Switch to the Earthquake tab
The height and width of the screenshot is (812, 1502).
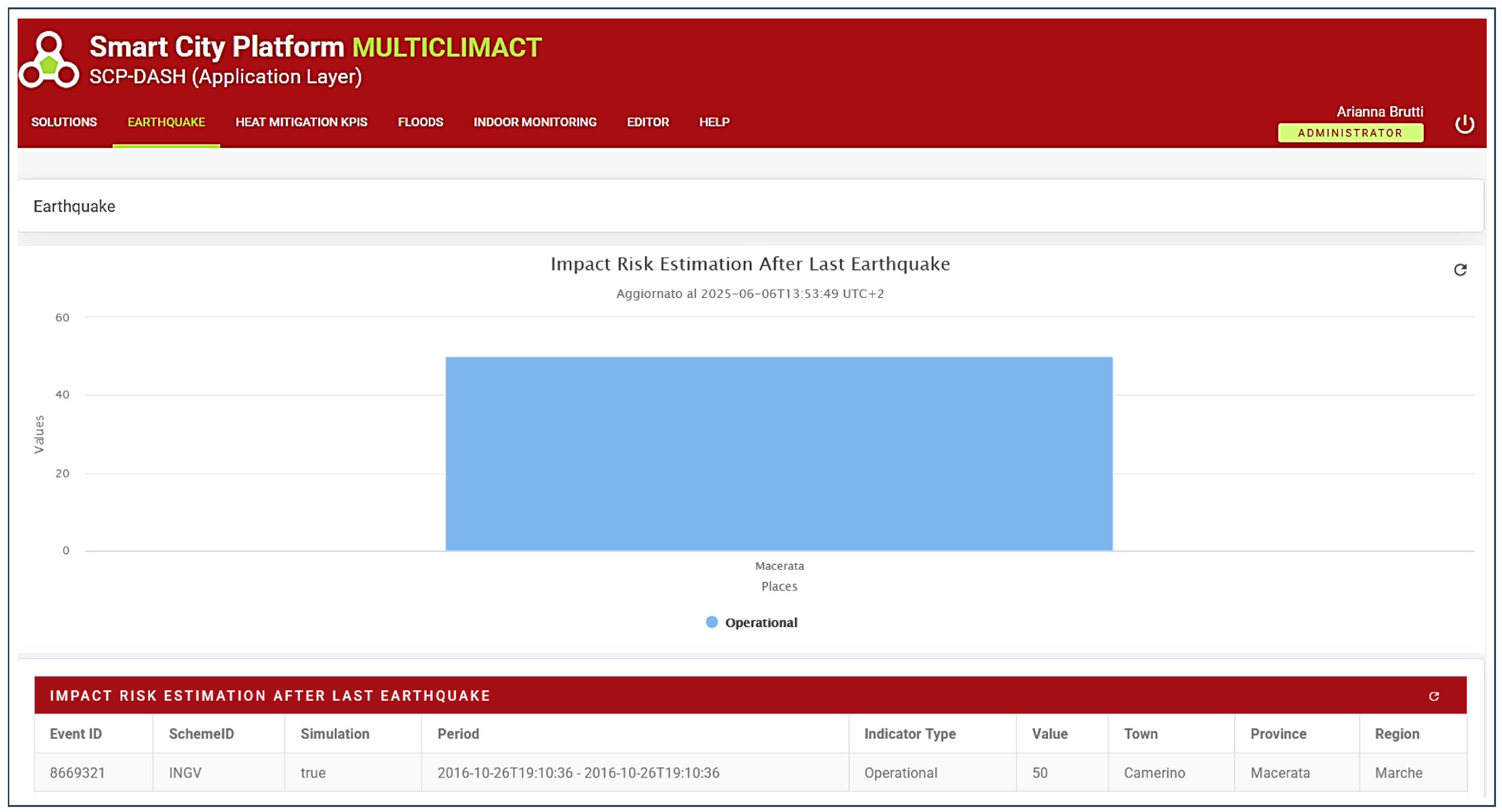[x=166, y=122]
